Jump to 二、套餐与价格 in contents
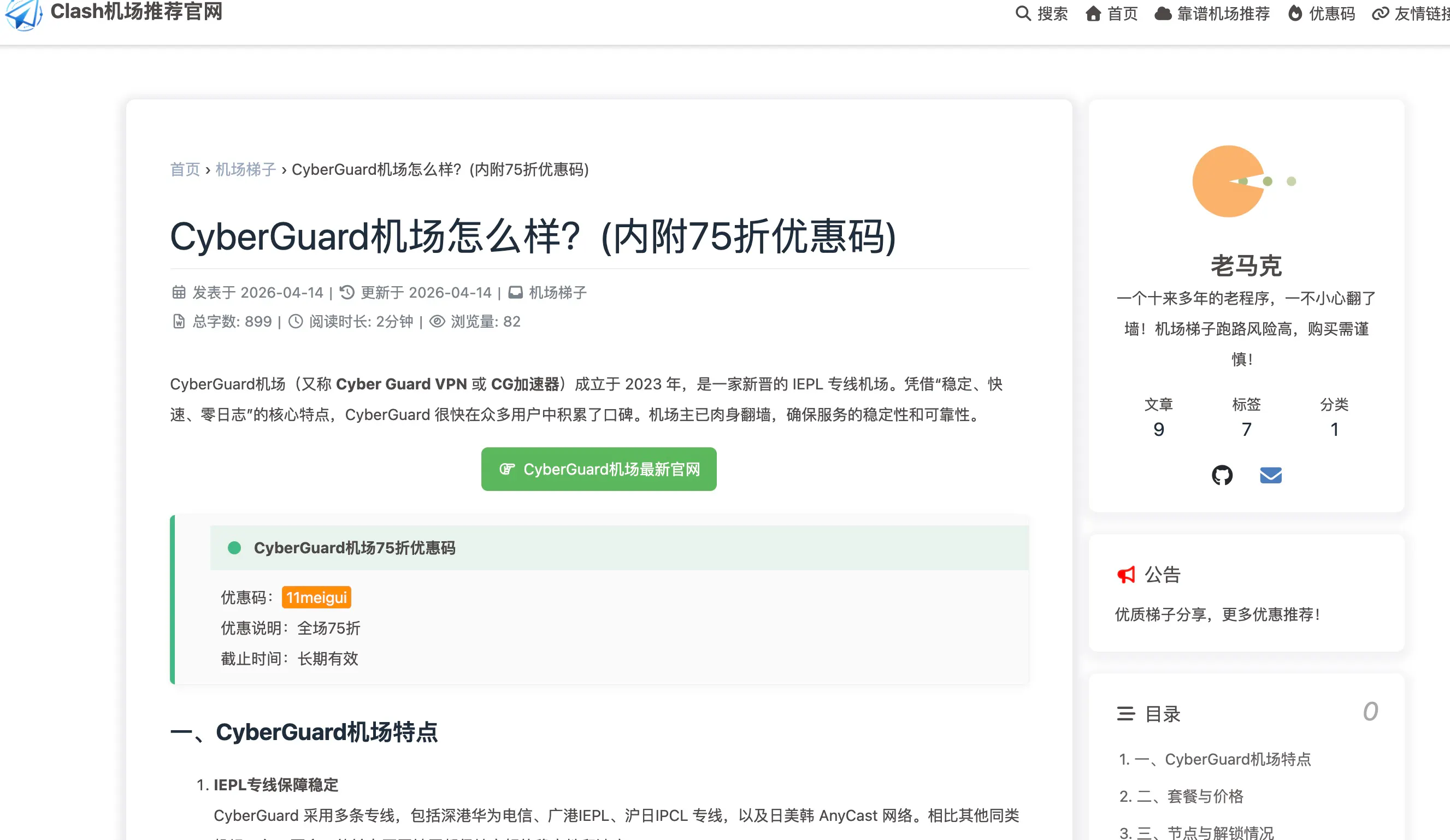1450x840 pixels. [1181, 796]
